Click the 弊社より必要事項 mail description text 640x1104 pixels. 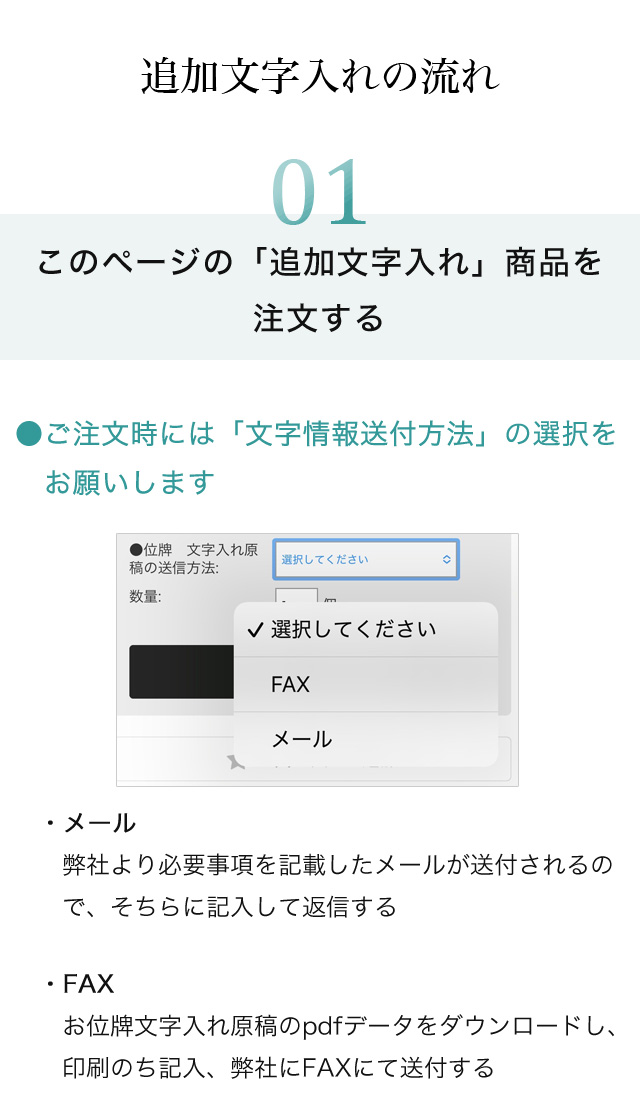coord(338,885)
